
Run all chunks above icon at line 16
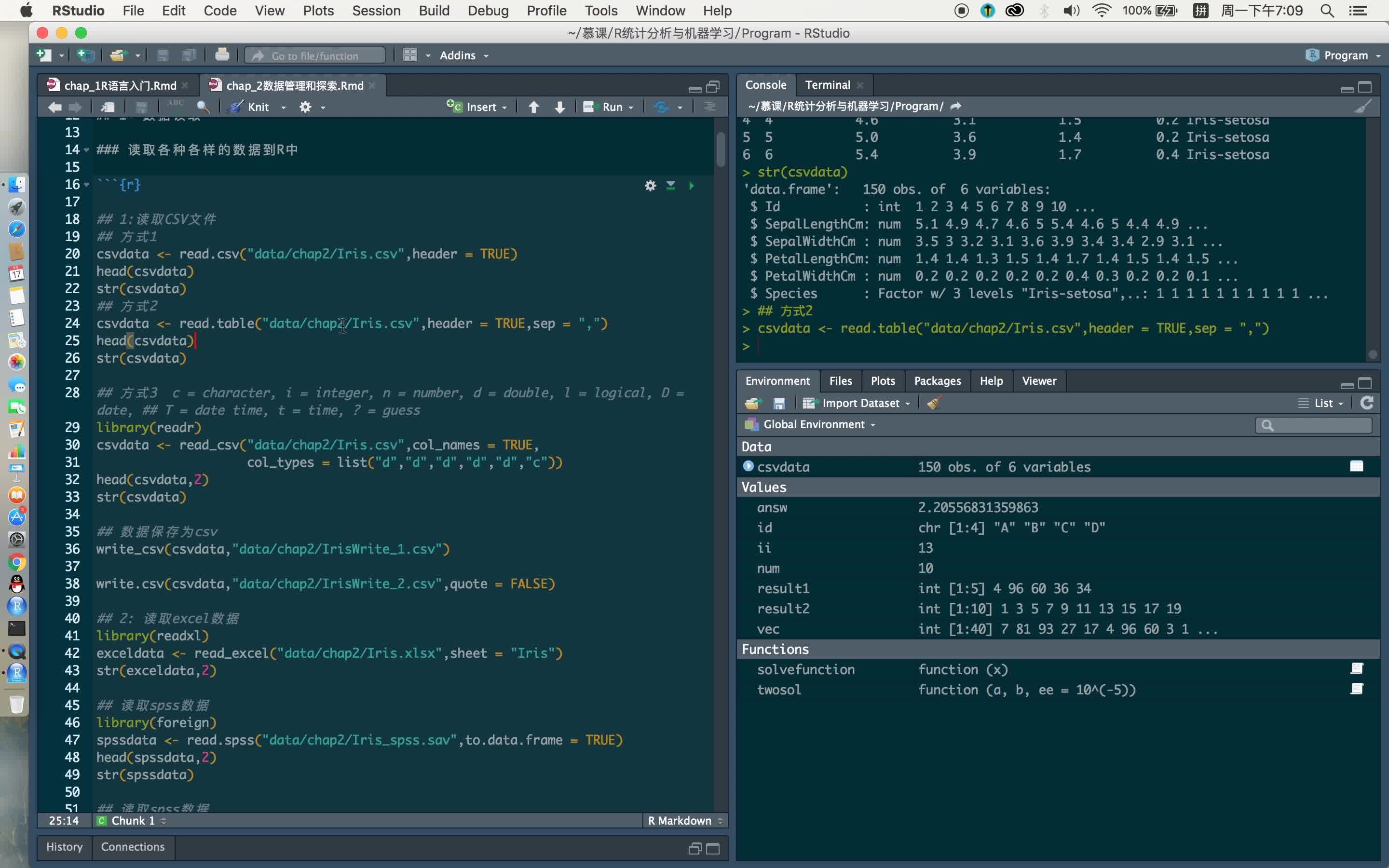click(x=670, y=186)
